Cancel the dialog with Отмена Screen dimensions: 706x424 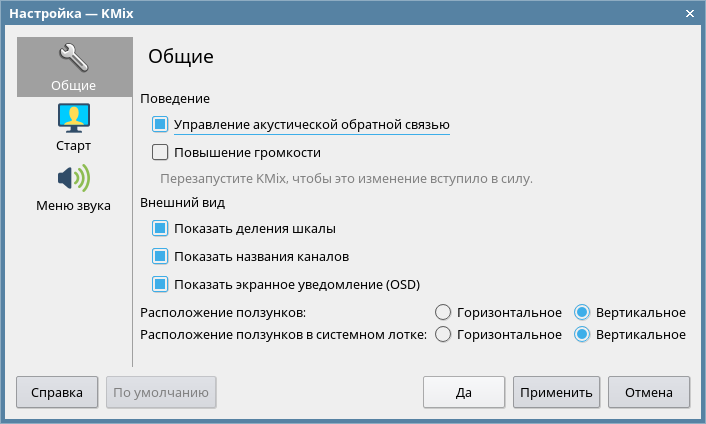point(649,392)
